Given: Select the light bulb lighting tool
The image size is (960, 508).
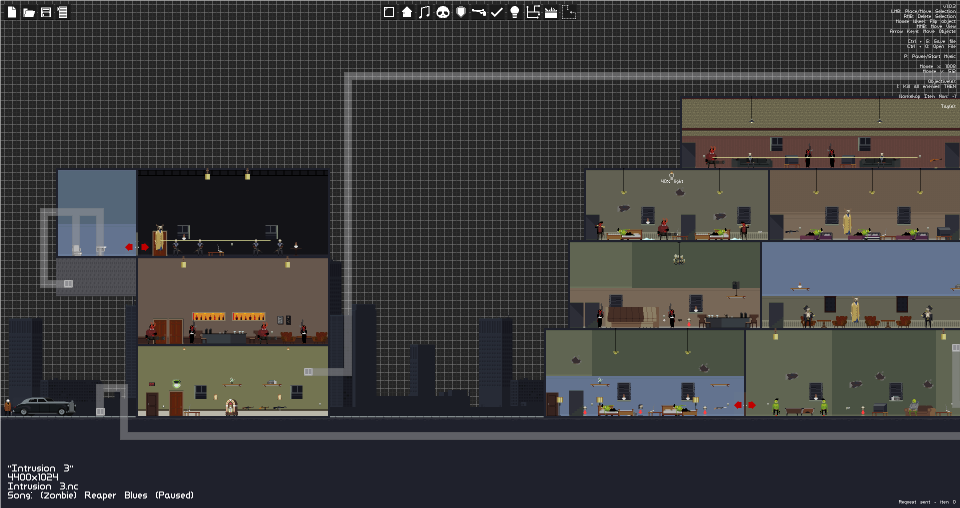Looking at the screenshot, I should point(515,12).
